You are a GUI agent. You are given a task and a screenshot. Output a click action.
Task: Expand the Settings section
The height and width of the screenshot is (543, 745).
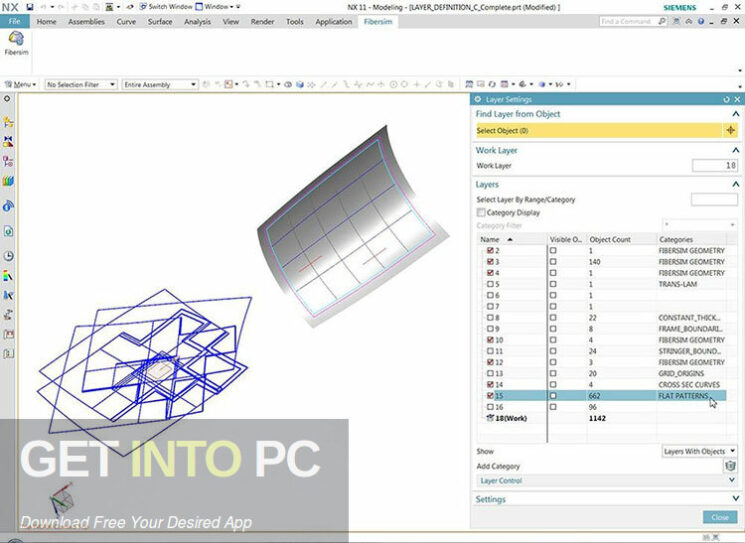click(x=735, y=499)
